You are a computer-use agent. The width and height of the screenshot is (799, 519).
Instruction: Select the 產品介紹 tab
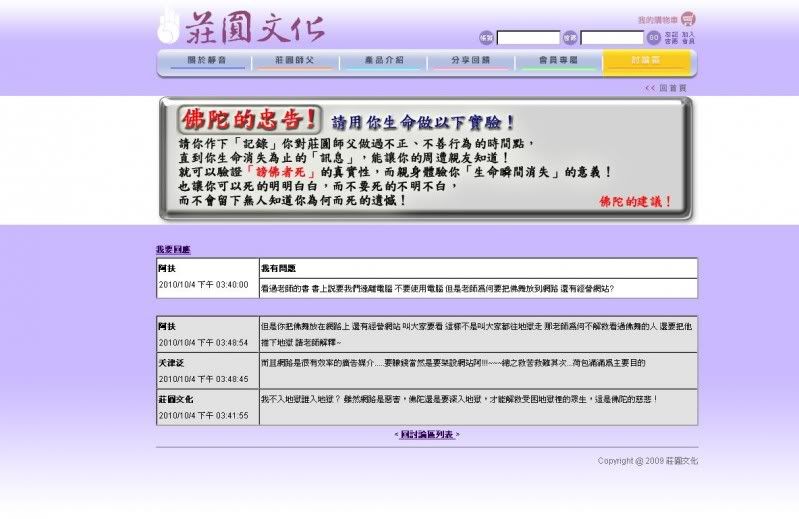pyautogui.click(x=380, y=62)
